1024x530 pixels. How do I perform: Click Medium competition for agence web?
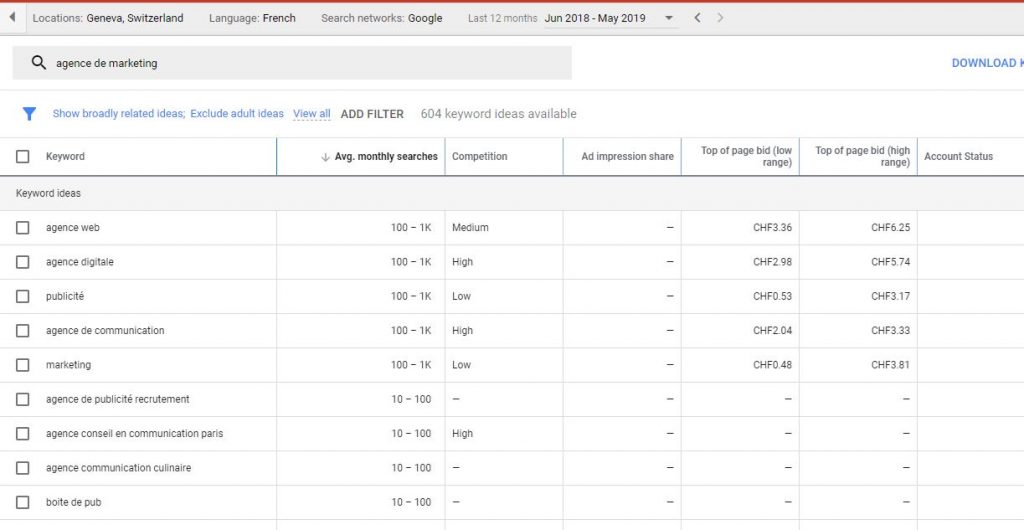(x=470, y=228)
